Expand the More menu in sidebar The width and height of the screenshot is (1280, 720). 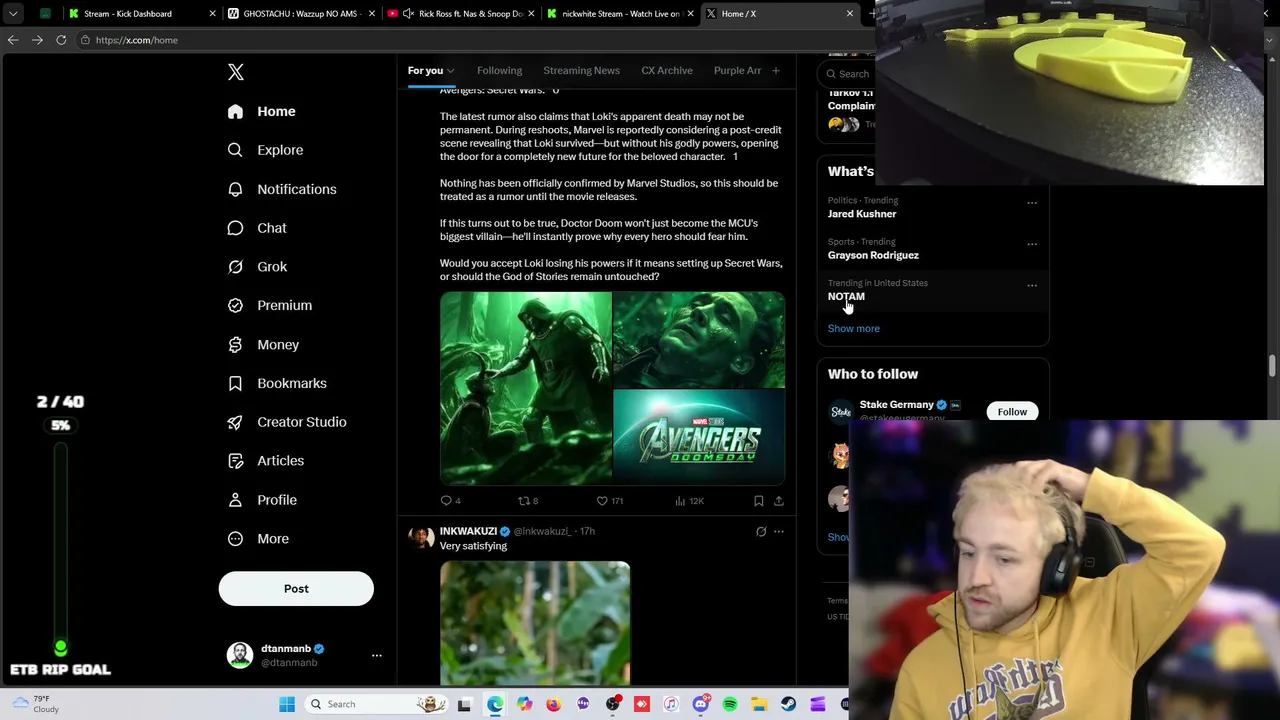click(259, 539)
